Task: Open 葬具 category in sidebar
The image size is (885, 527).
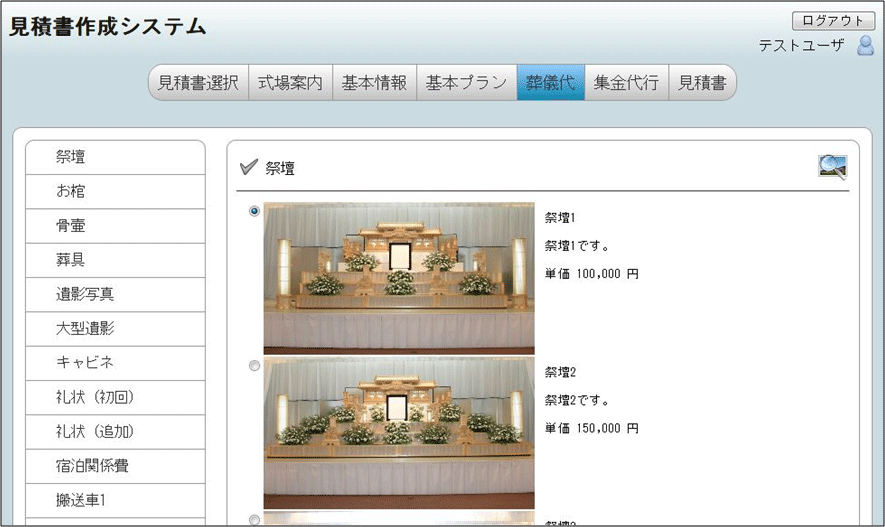Action: point(115,261)
